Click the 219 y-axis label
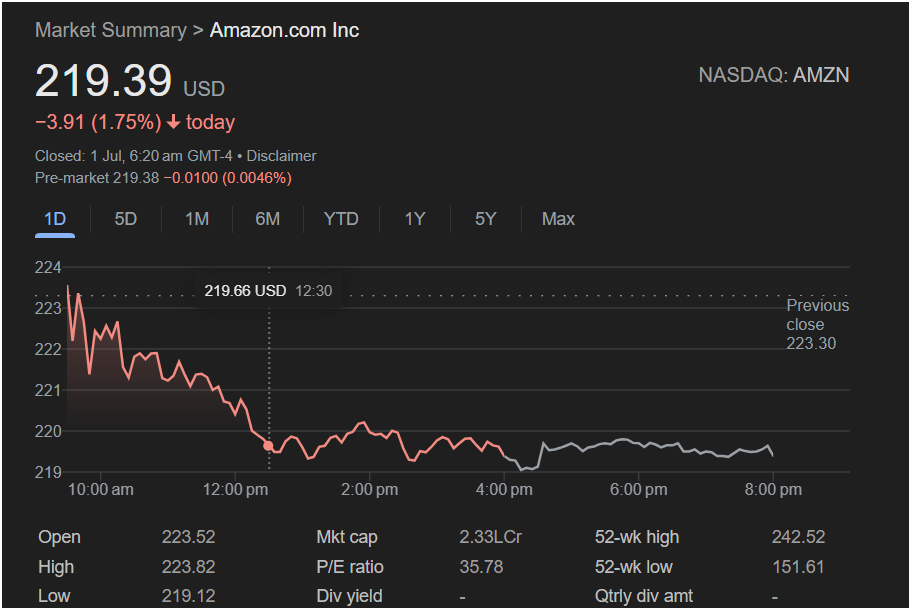 [48, 472]
